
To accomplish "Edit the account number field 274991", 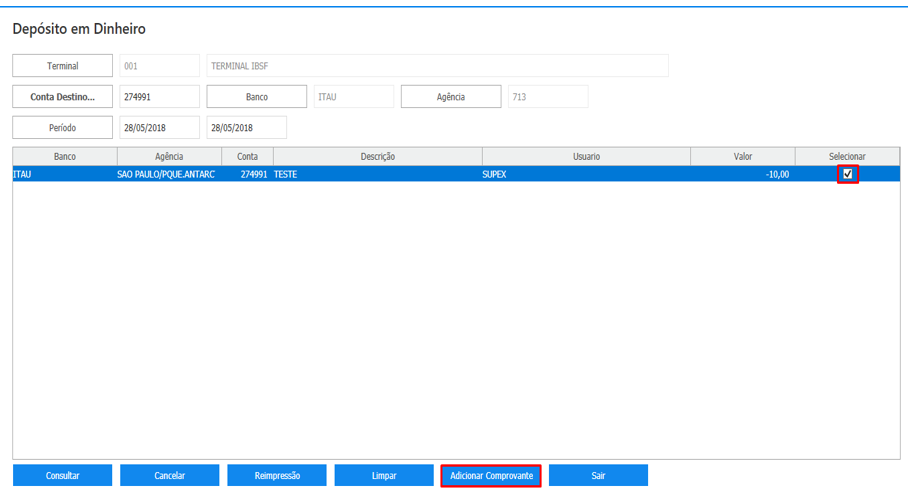I will click(159, 96).
